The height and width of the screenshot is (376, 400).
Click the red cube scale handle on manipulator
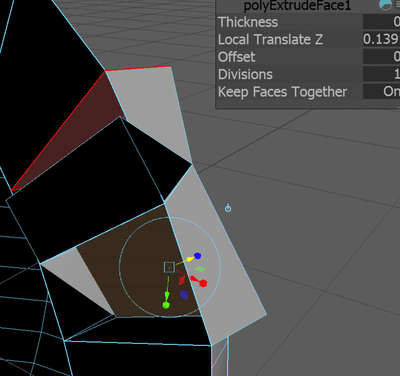click(x=203, y=283)
